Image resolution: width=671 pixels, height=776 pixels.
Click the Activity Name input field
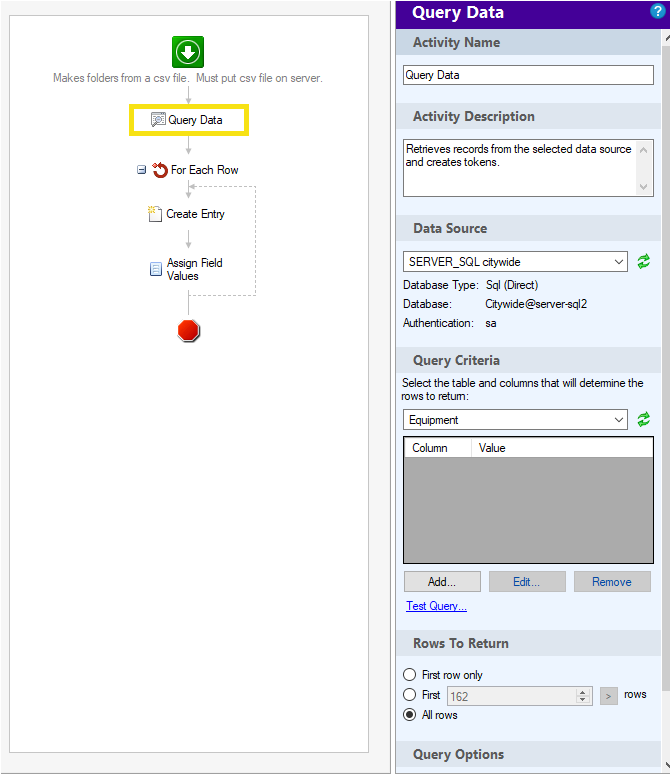(x=528, y=75)
